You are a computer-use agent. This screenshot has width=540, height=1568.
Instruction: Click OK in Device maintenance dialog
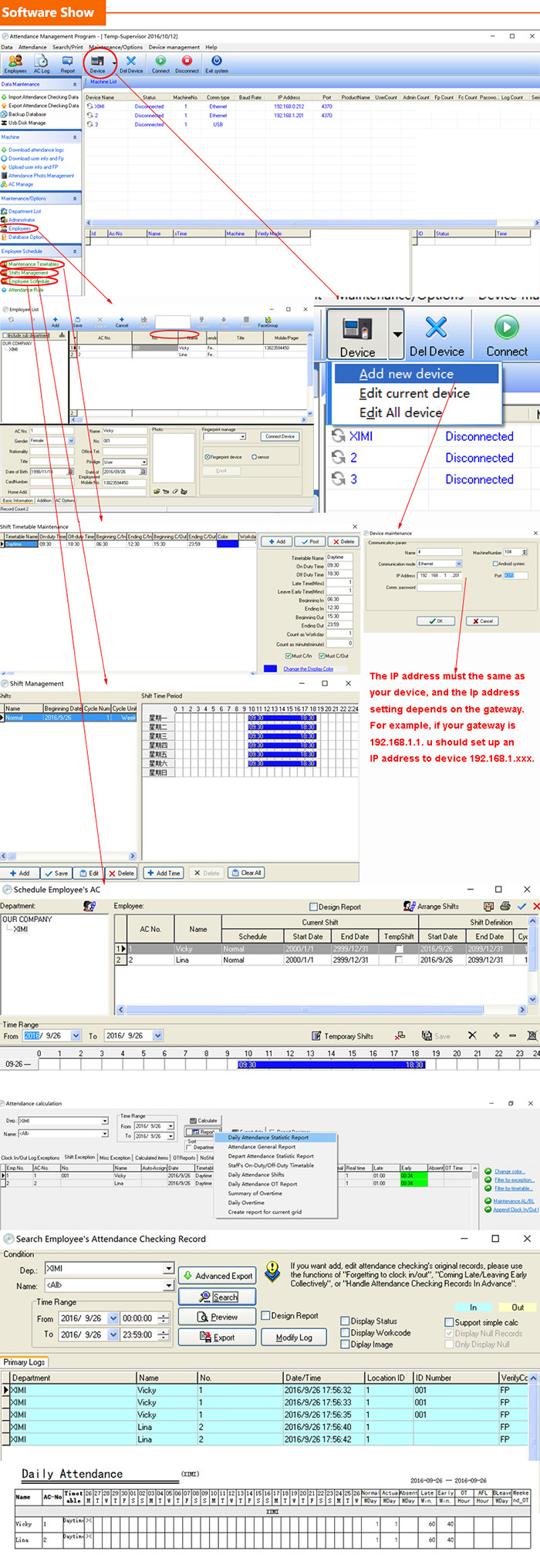(x=436, y=621)
